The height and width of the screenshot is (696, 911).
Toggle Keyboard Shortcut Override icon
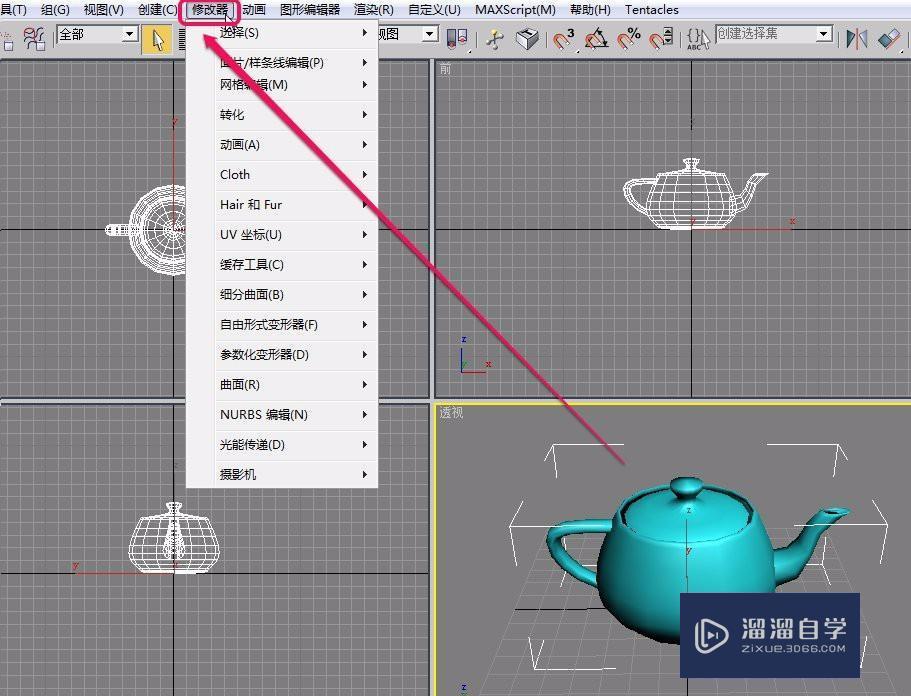click(528, 39)
